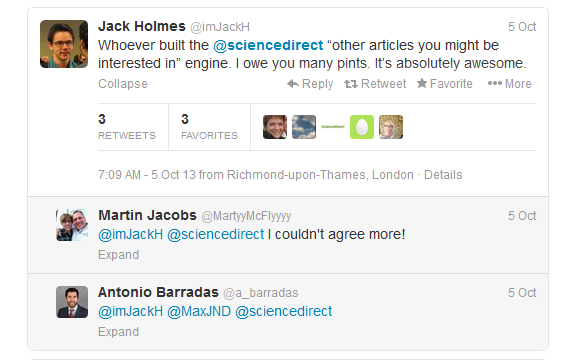This screenshot has height=360, width=566.
Task: Open the cloudy sky avatar
Action: pyautogui.click(x=304, y=127)
